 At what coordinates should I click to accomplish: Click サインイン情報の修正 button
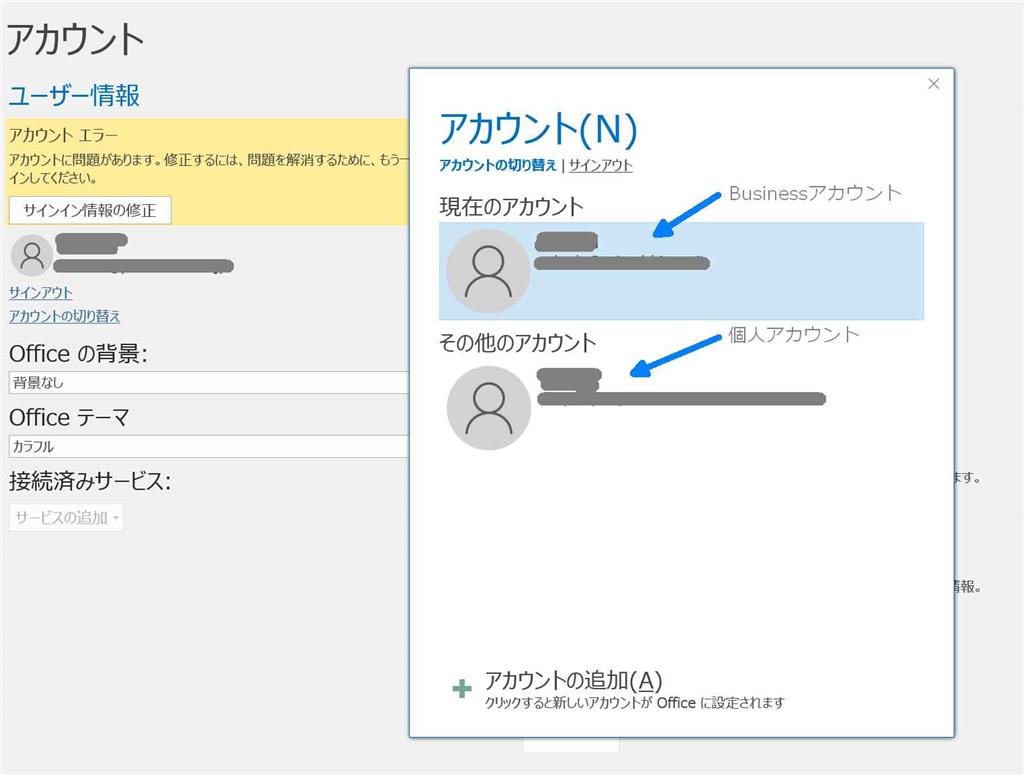[x=90, y=210]
